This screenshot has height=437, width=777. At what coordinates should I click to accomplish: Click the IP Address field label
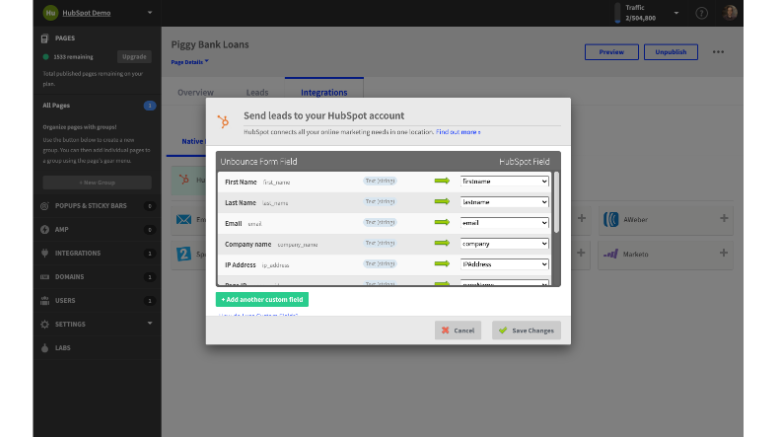point(240,265)
